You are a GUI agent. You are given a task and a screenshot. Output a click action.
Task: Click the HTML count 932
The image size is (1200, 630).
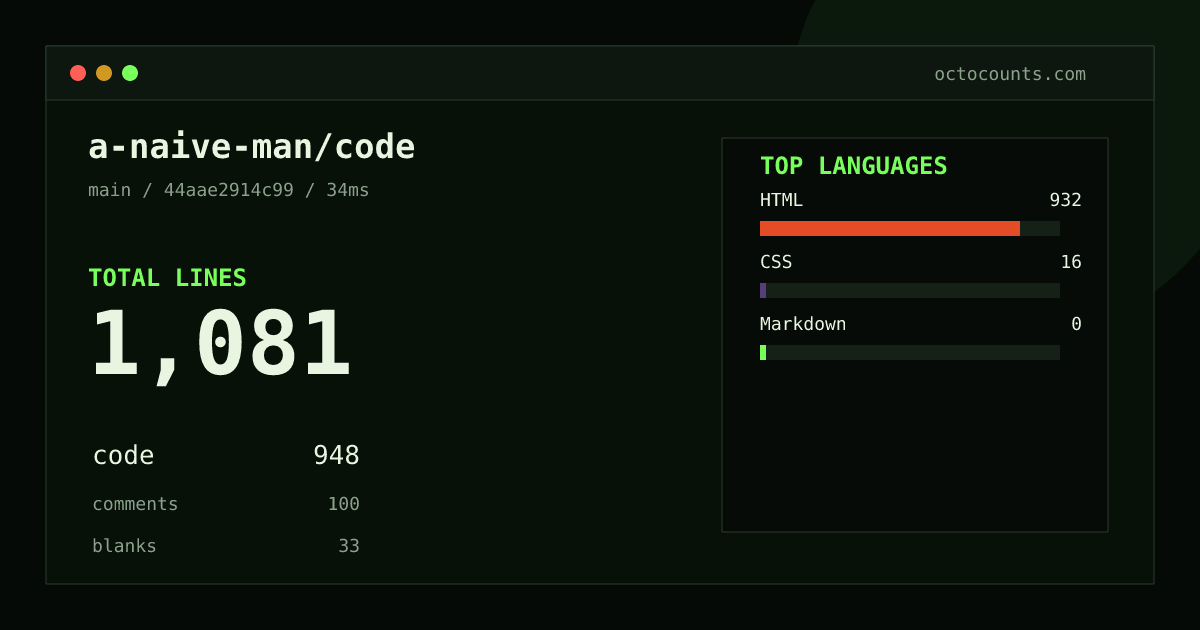pos(1066,200)
